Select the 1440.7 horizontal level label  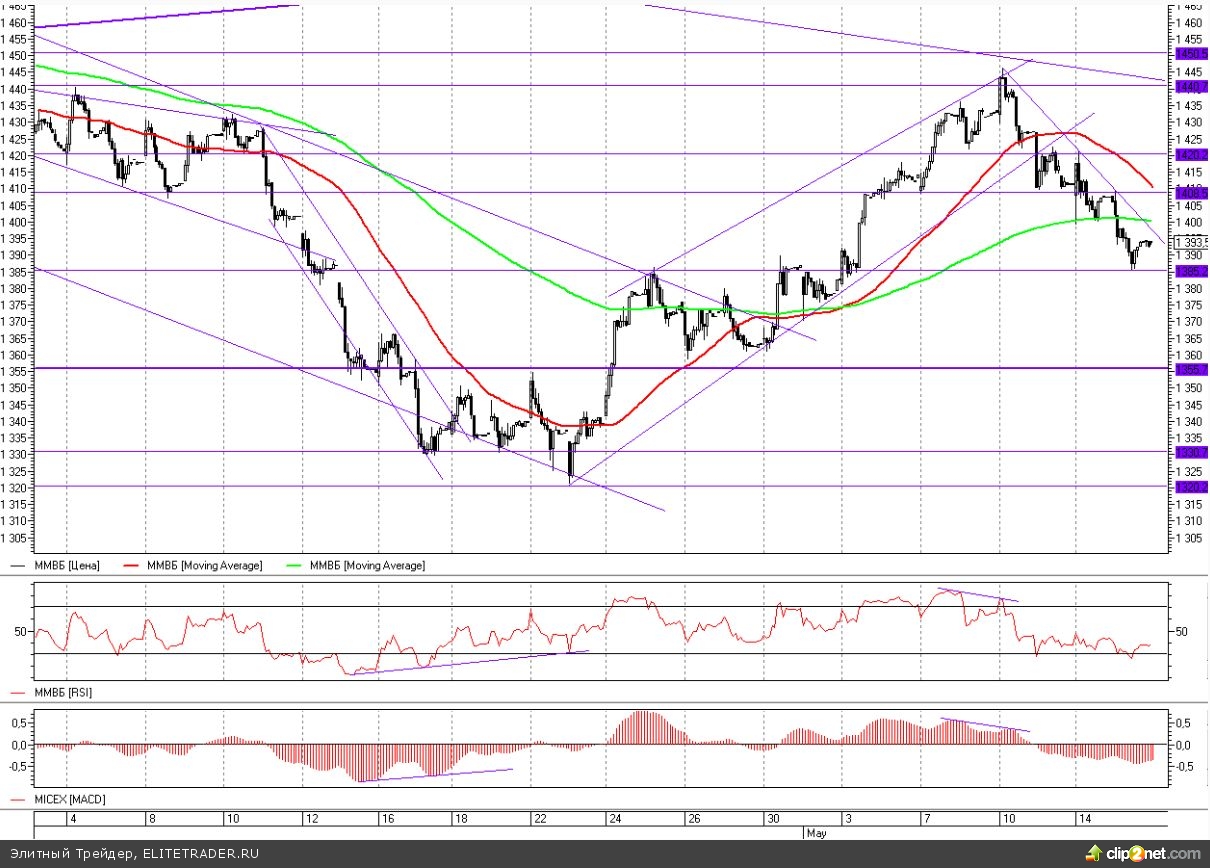(x=1190, y=87)
